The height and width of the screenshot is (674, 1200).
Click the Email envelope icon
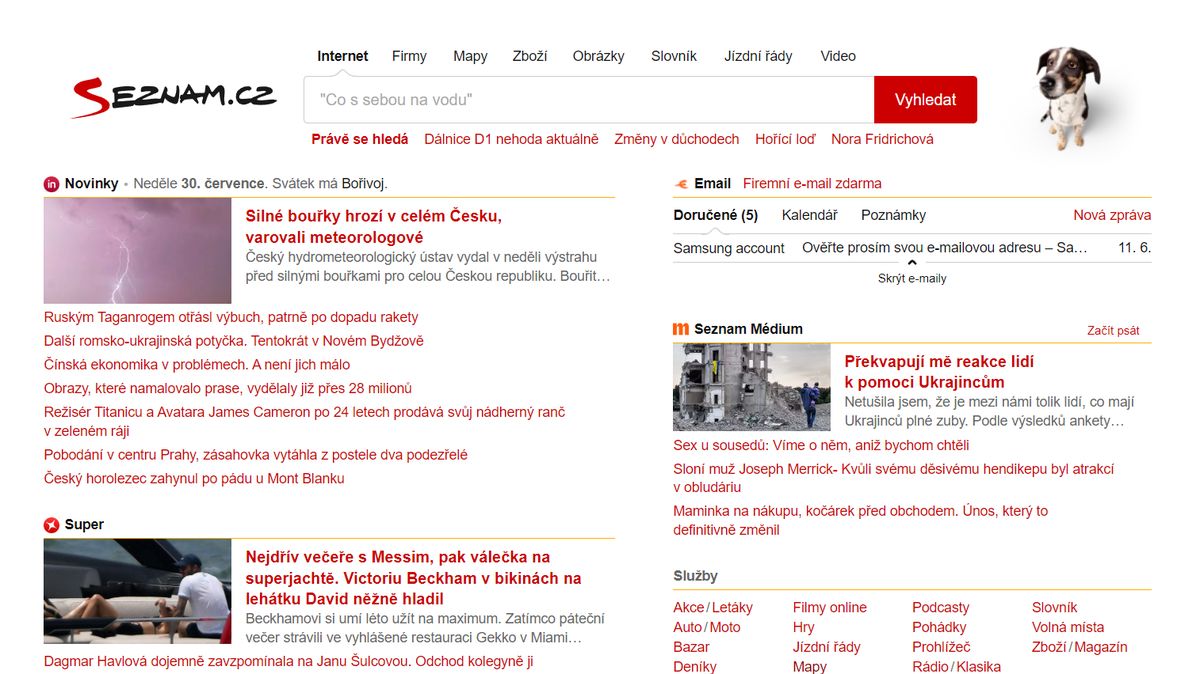681,184
